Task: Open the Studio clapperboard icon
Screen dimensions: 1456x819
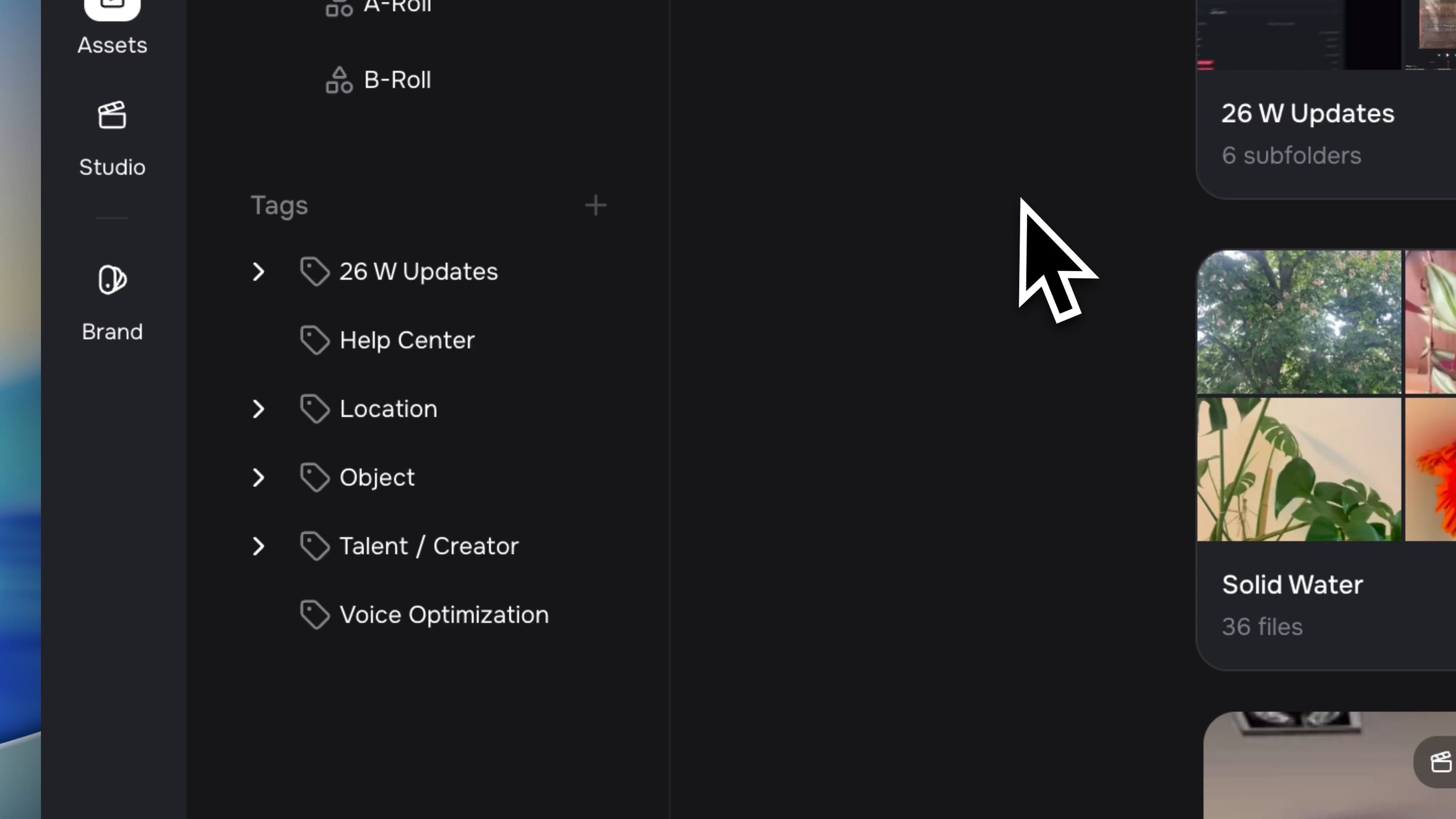Action: point(112,115)
